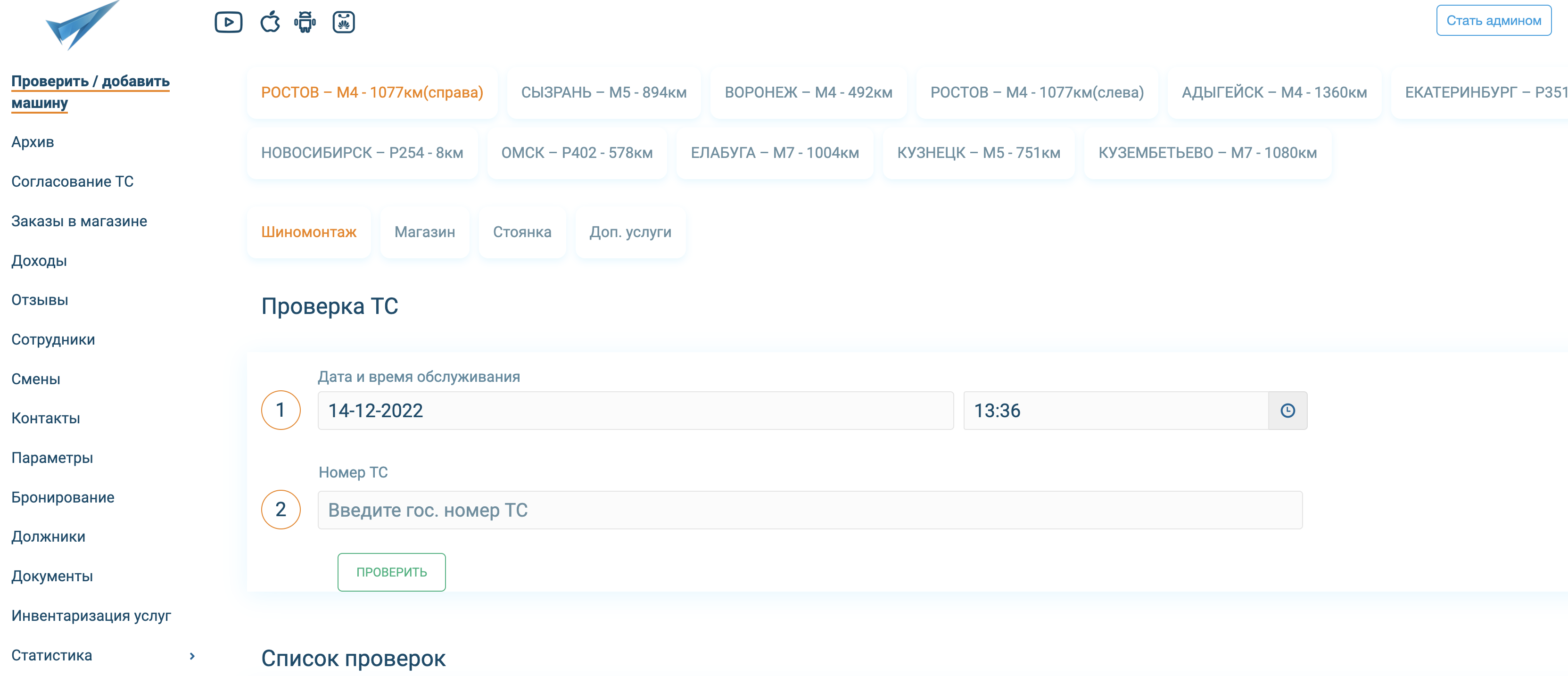This screenshot has height=676, width=1568.
Task: Select the ОМСК – Р402 - 578км location
Action: (x=577, y=153)
